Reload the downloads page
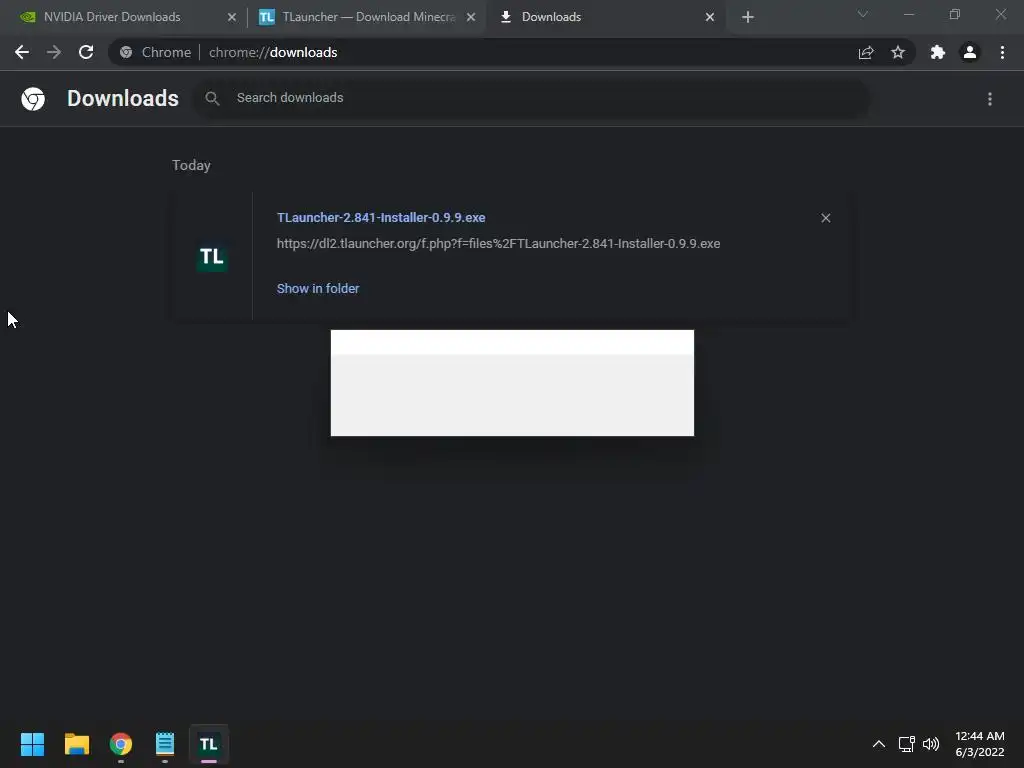 pyautogui.click(x=86, y=52)
